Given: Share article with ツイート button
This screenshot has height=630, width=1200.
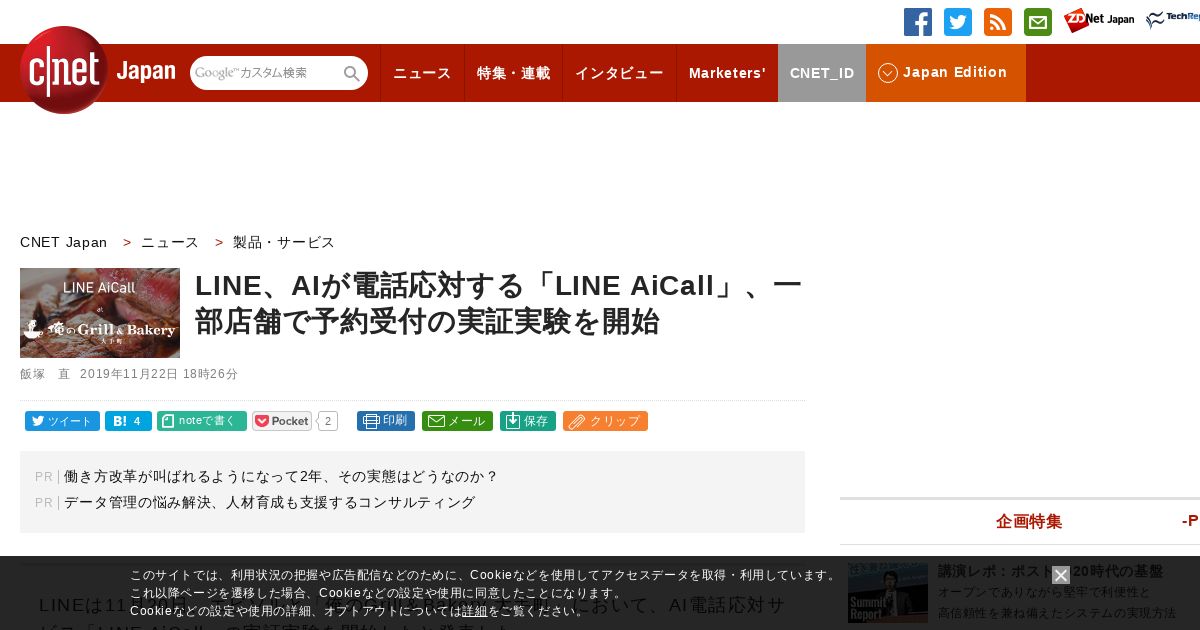Looking at the screenshot, I should pos(62,421).
